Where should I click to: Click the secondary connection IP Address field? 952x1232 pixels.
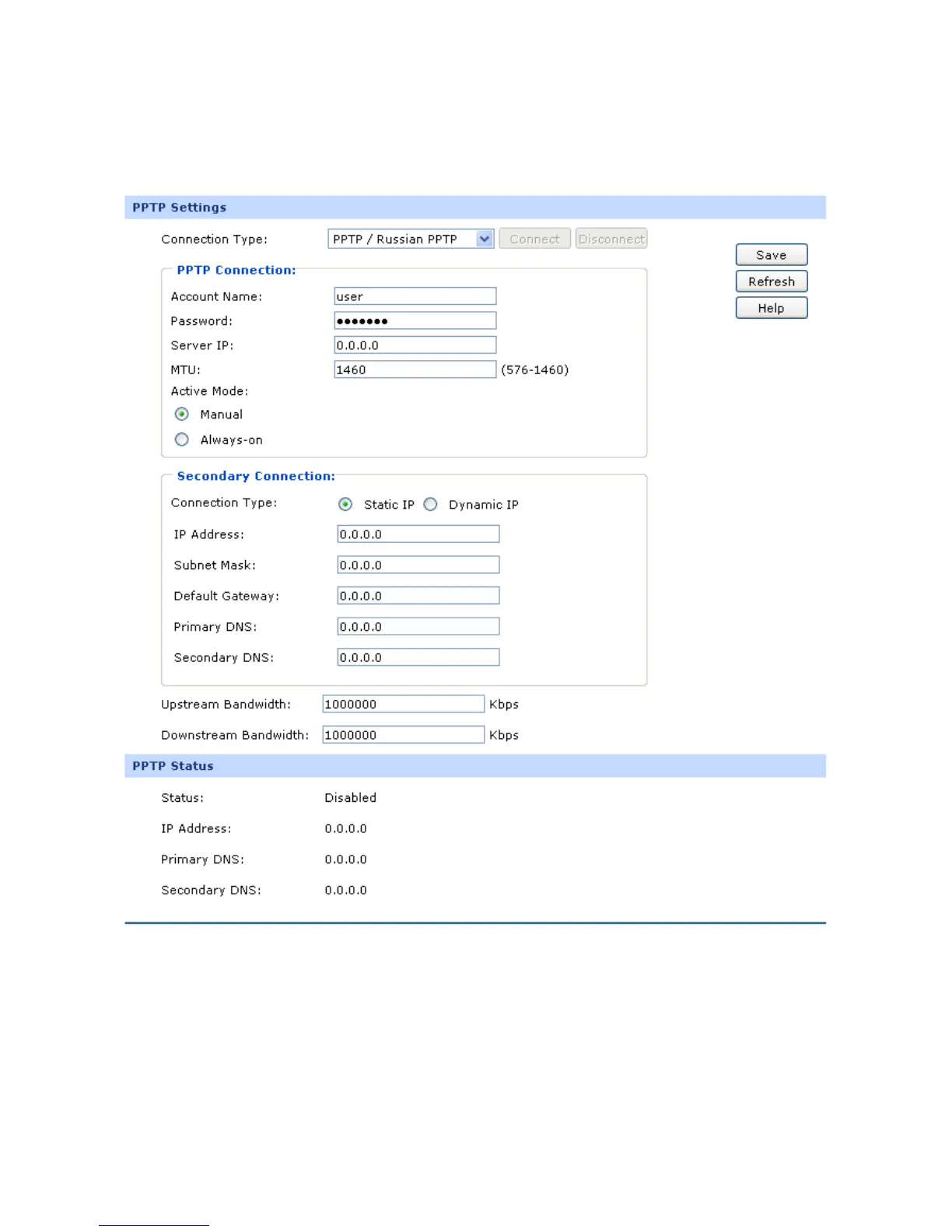point(418,534)
